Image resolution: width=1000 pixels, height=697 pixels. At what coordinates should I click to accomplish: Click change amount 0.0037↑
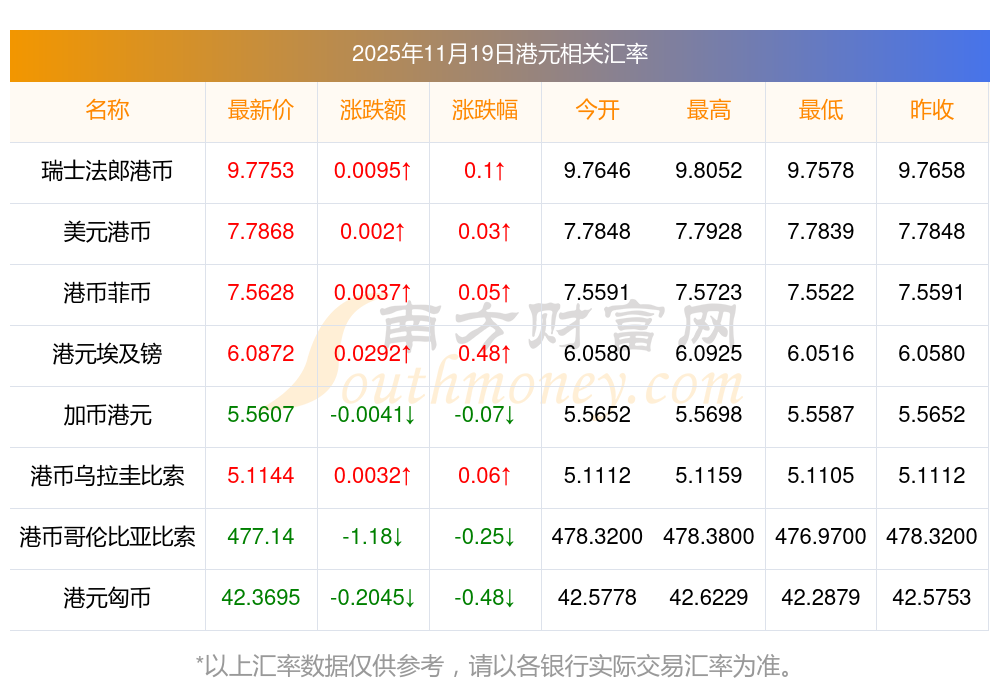coord(373,292)
